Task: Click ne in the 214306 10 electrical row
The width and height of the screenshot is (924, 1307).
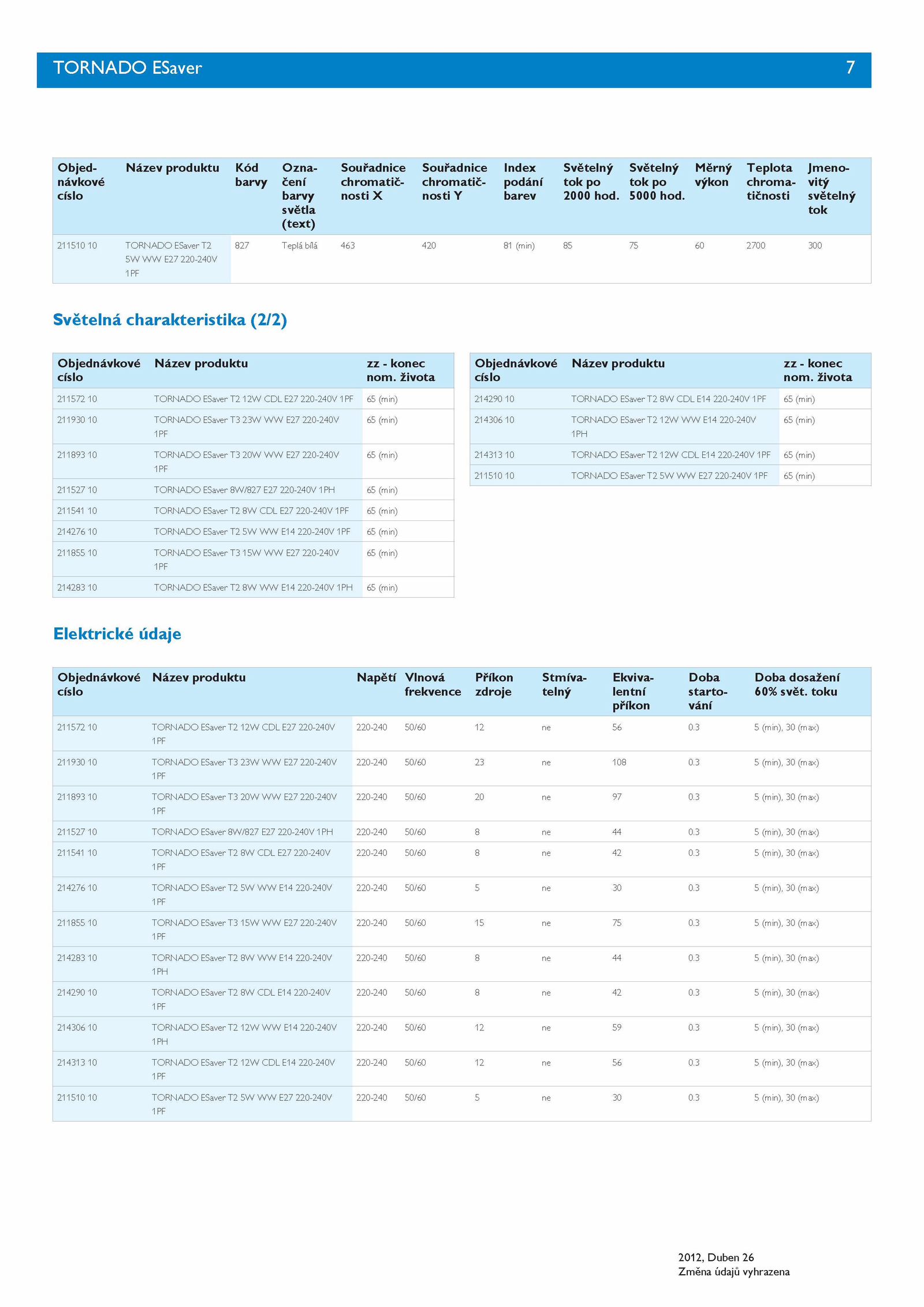Action: click(x=546, y=1028)
